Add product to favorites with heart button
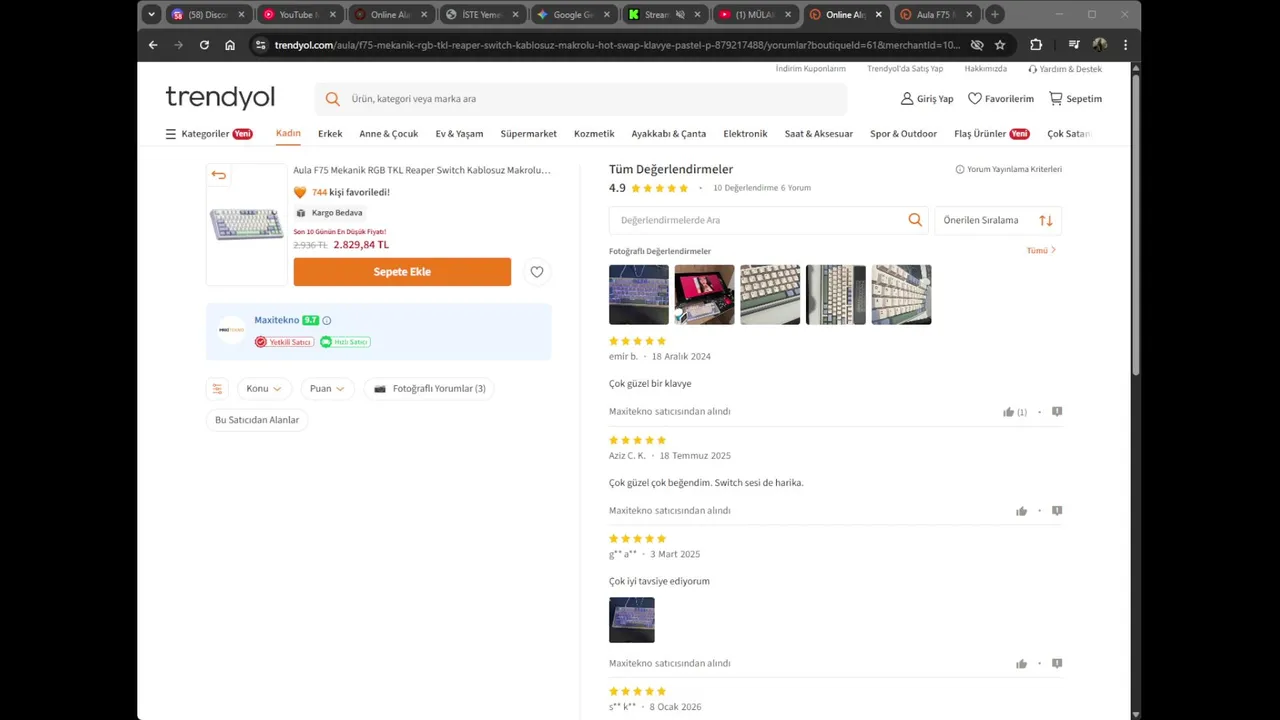The image size is (1280, 720). 537,272
